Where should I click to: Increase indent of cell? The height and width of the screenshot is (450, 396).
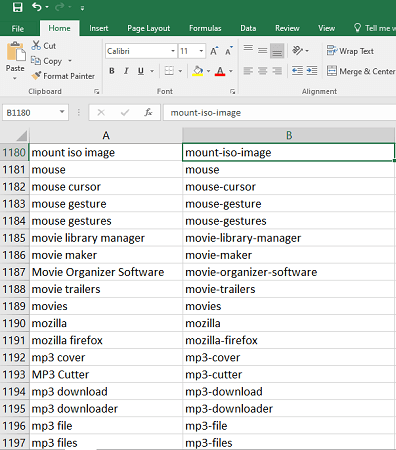coord(312,71)
